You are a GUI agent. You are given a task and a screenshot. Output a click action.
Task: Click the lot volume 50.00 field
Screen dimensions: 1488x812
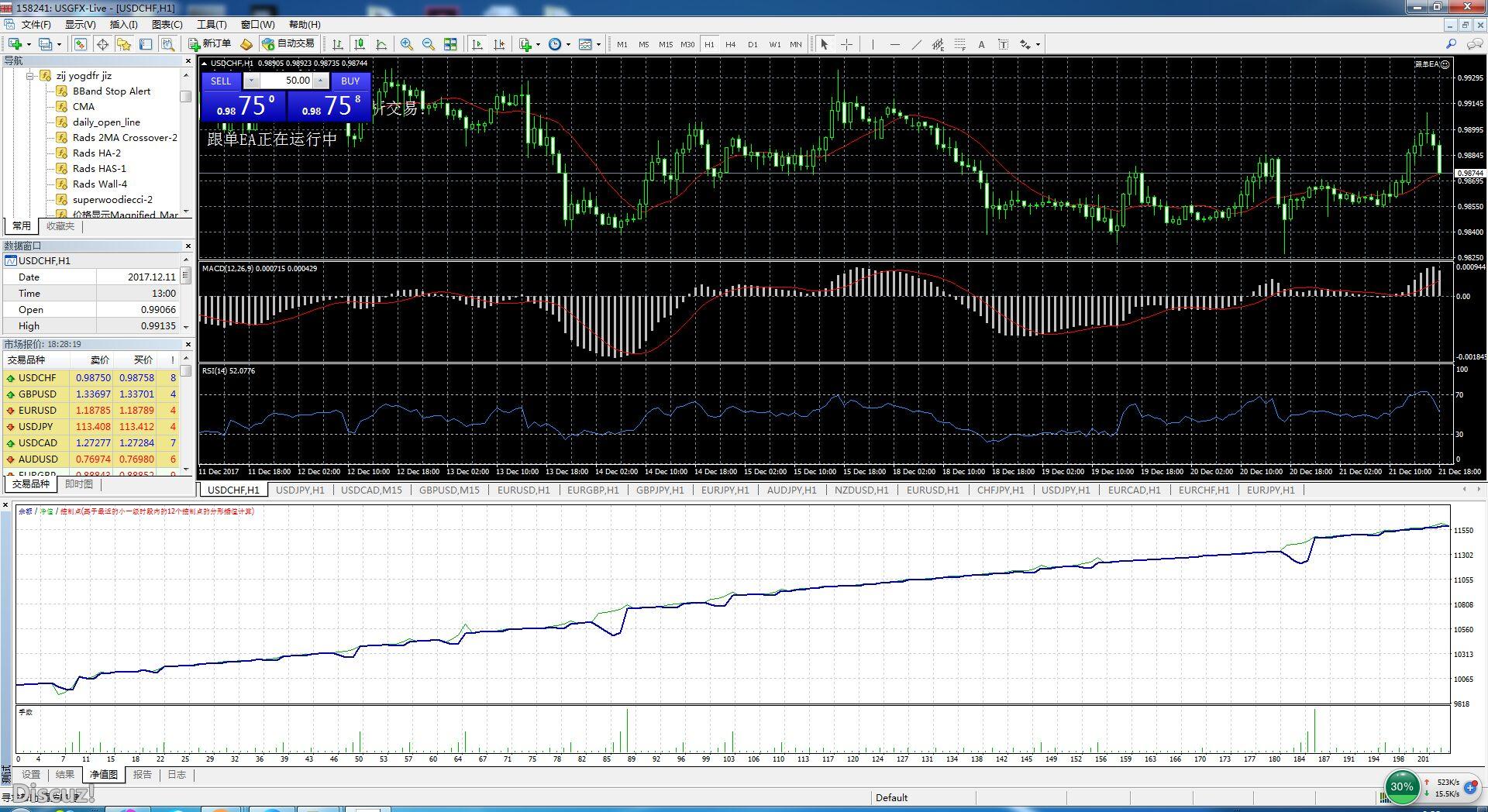click(x=286, y=81)
